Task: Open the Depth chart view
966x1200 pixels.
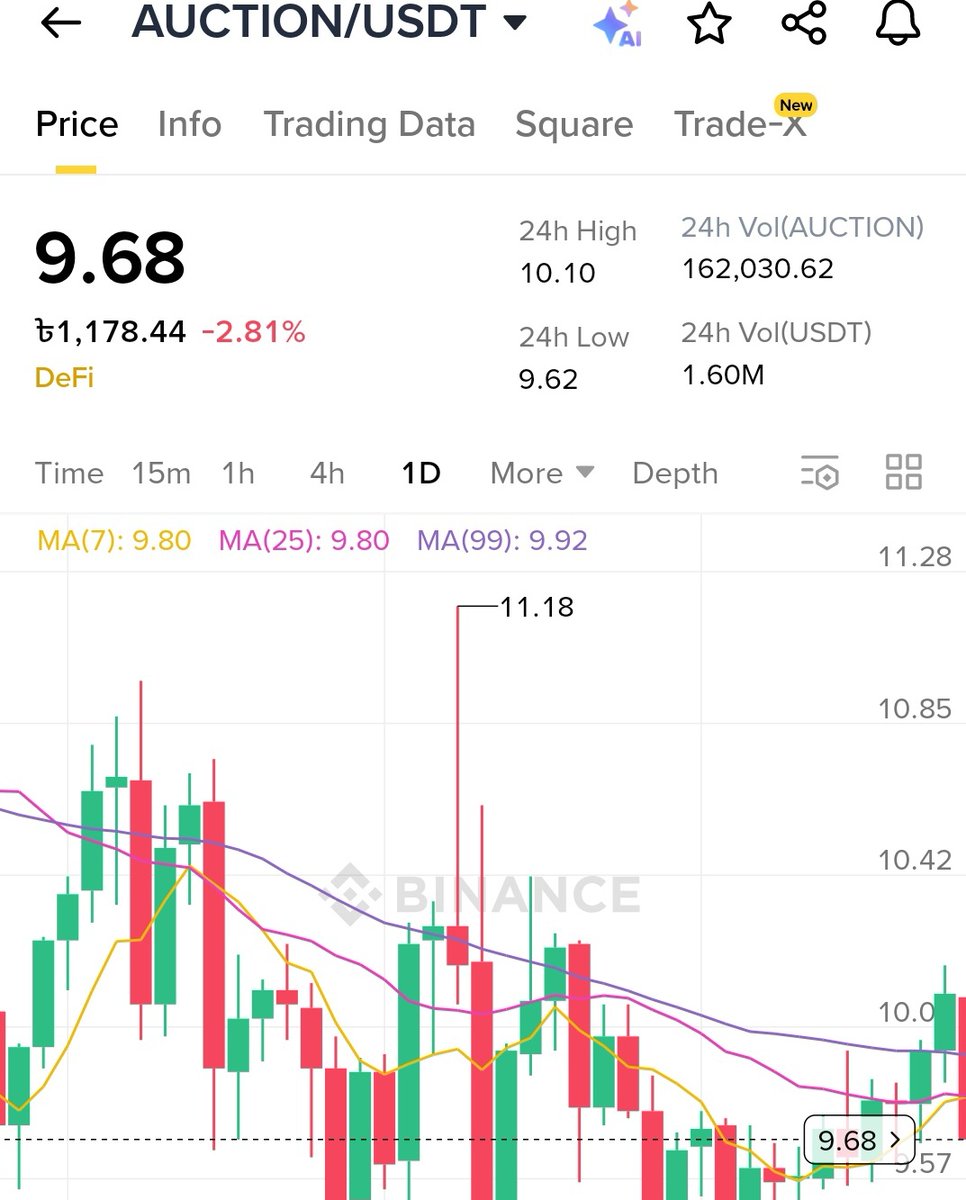Action: [675, 473]
